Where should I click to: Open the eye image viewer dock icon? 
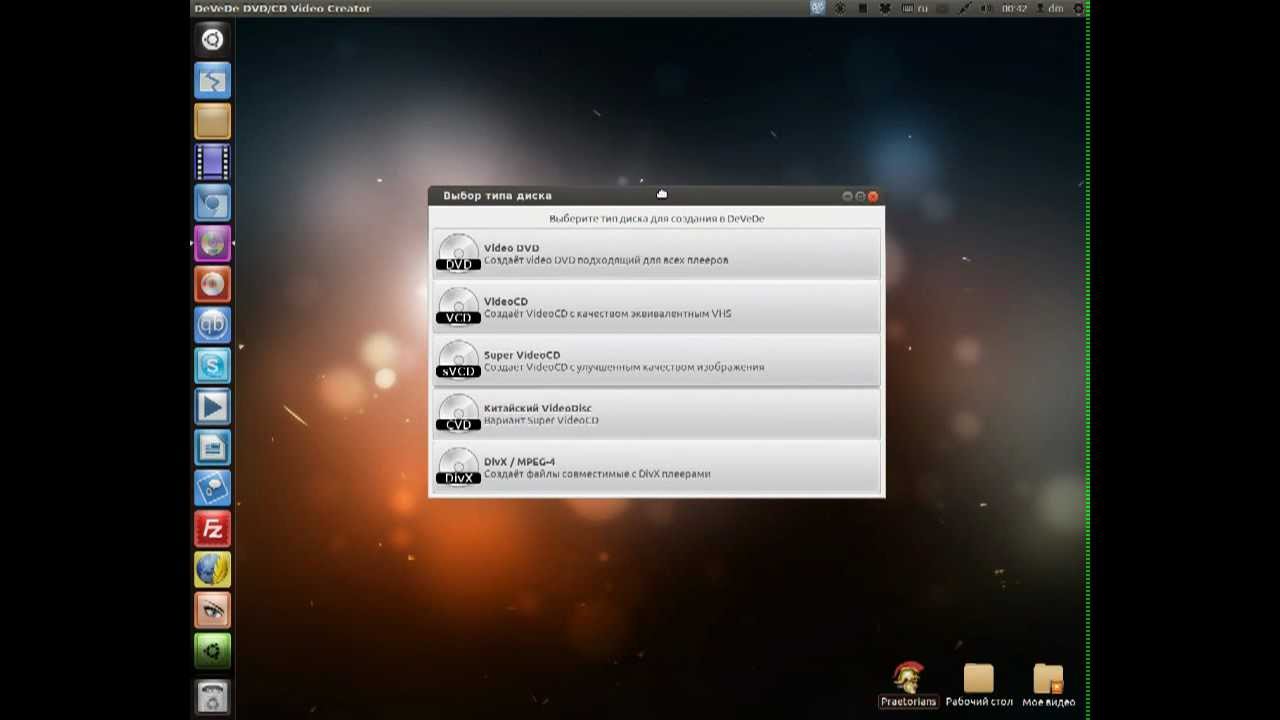point(212,610)
